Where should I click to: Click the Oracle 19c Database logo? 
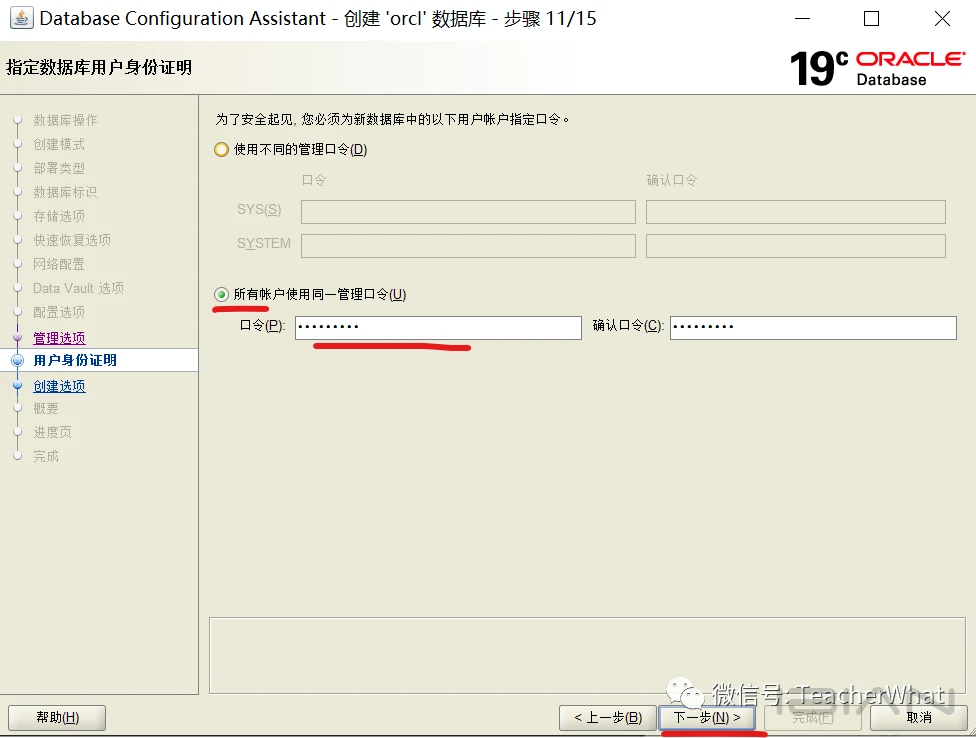coord(878,68)
